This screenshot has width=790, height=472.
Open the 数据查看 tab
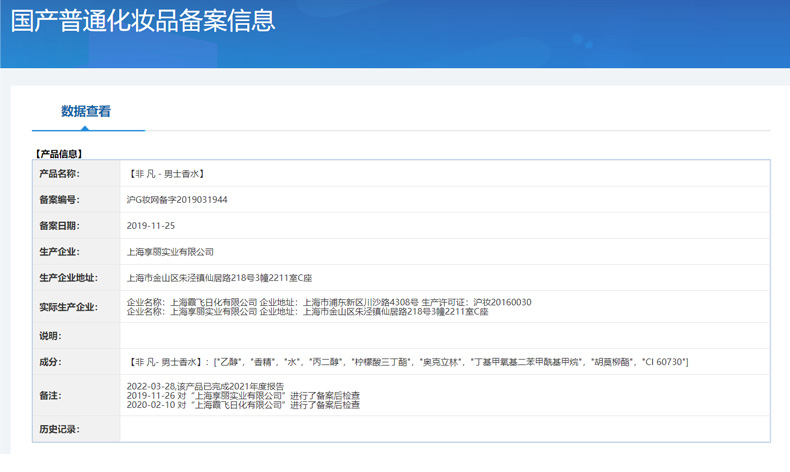(x=86, y=111)
